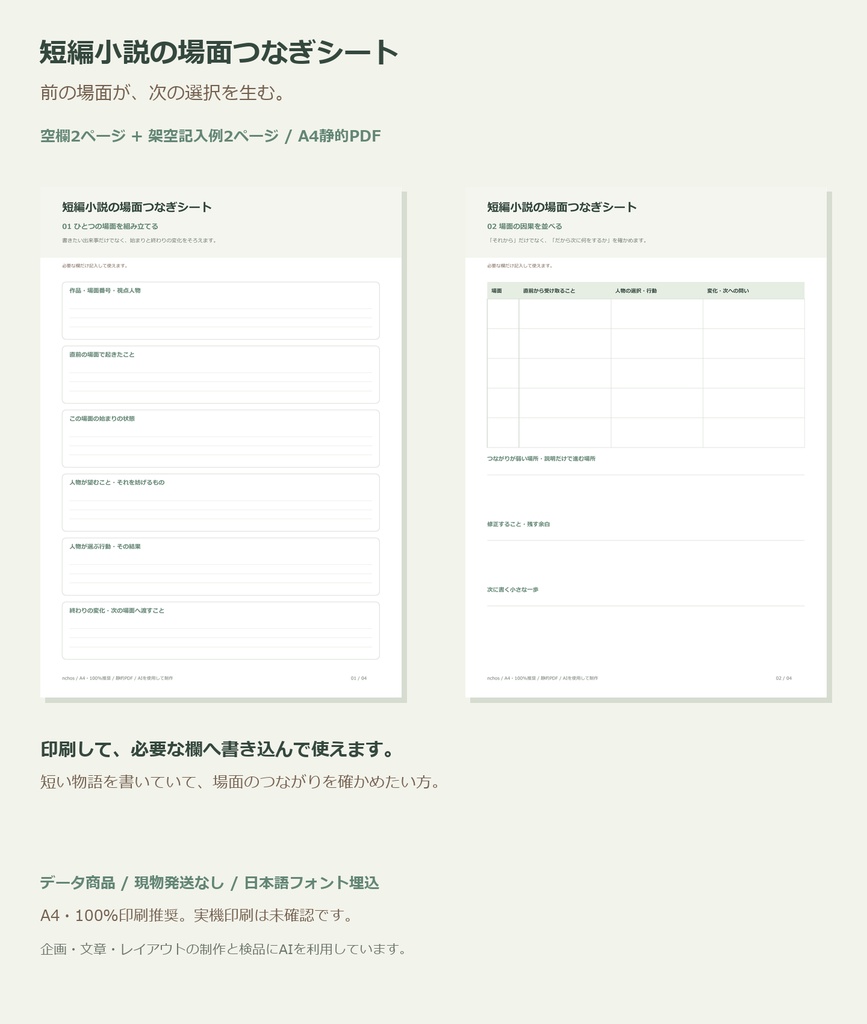Click the text 印刷して、必要な欄へ書き込んで使えます。

click(219, 749)
